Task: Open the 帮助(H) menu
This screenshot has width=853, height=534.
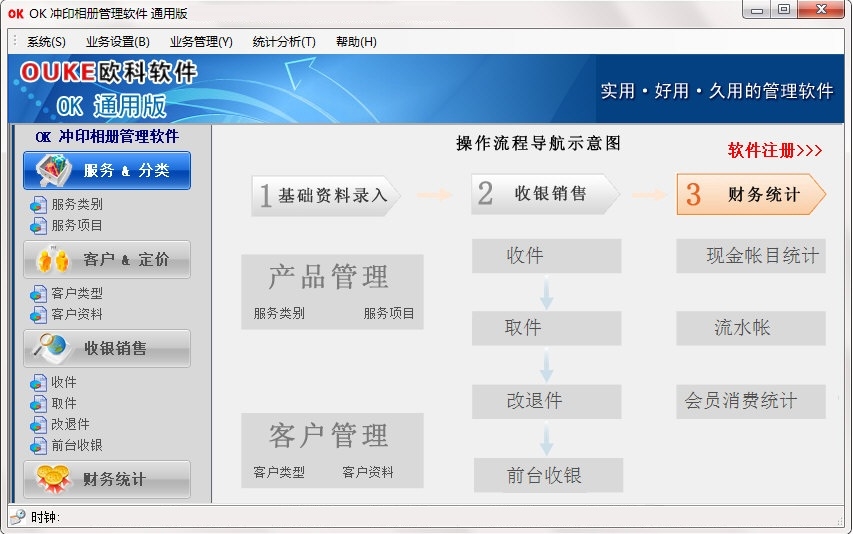Action: 356,42
